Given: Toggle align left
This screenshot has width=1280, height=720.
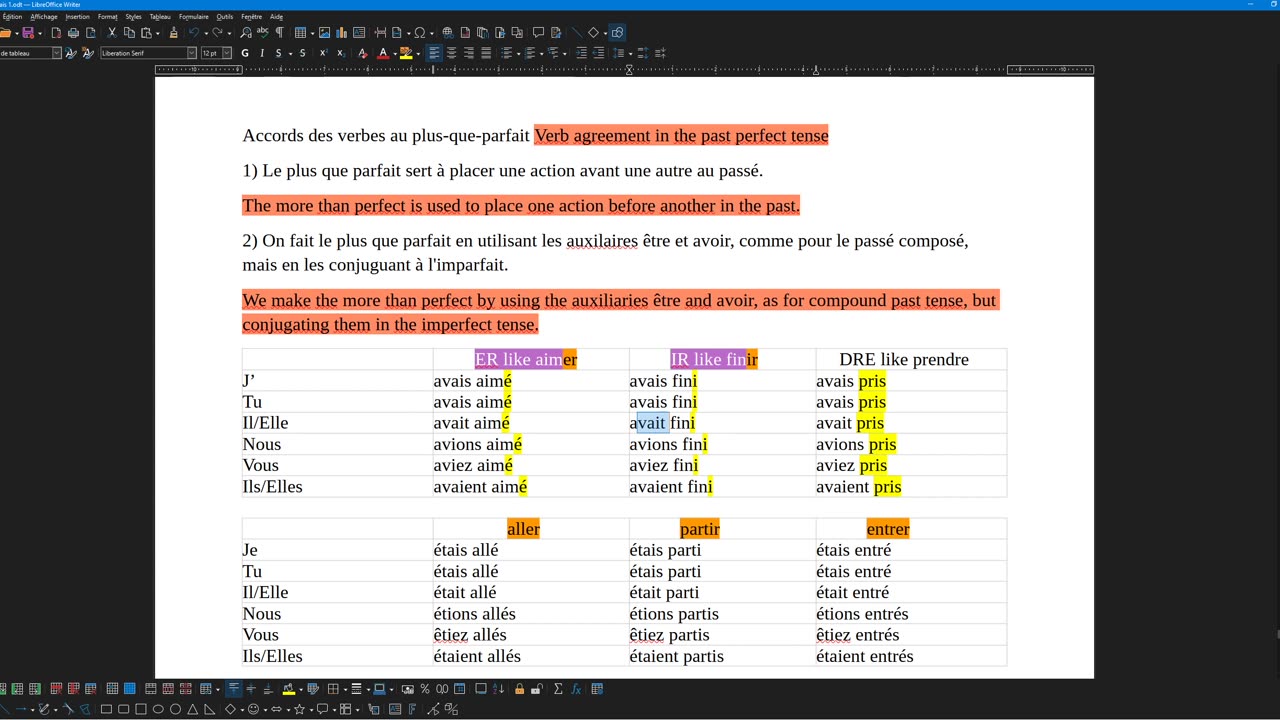Looking at the screenshot, I should tap(434, 53).
